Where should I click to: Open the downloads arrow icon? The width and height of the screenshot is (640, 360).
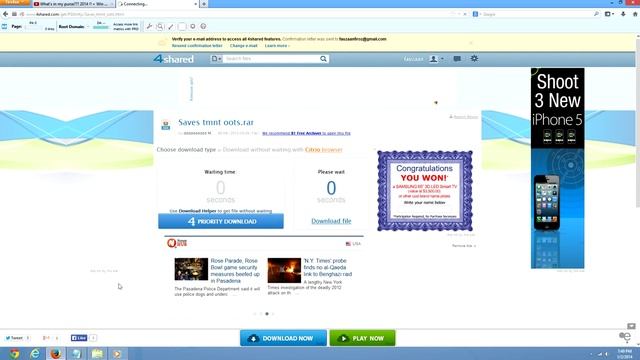tap(623, 14)
